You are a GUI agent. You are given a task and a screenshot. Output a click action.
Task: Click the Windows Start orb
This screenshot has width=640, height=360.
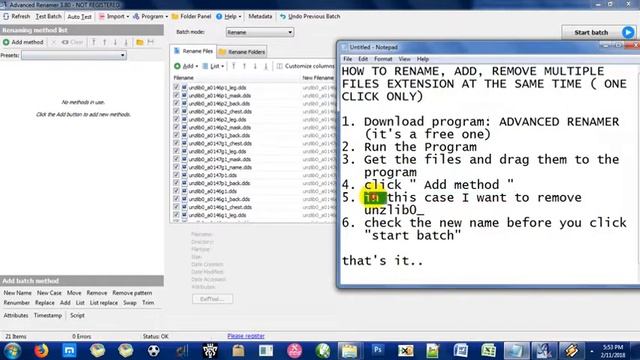tap(12, 351)
